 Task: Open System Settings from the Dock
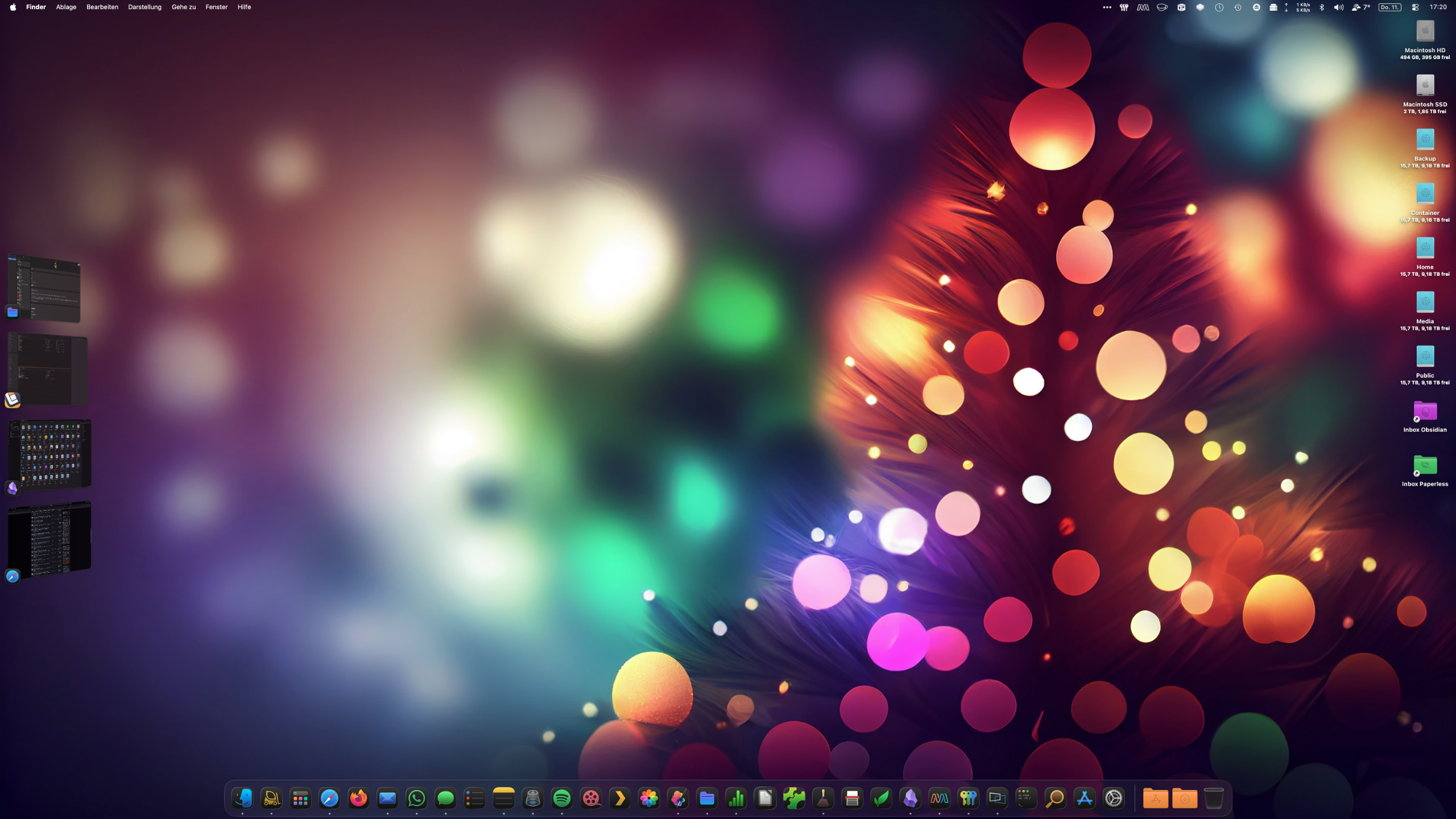[x=1113, y=799]
